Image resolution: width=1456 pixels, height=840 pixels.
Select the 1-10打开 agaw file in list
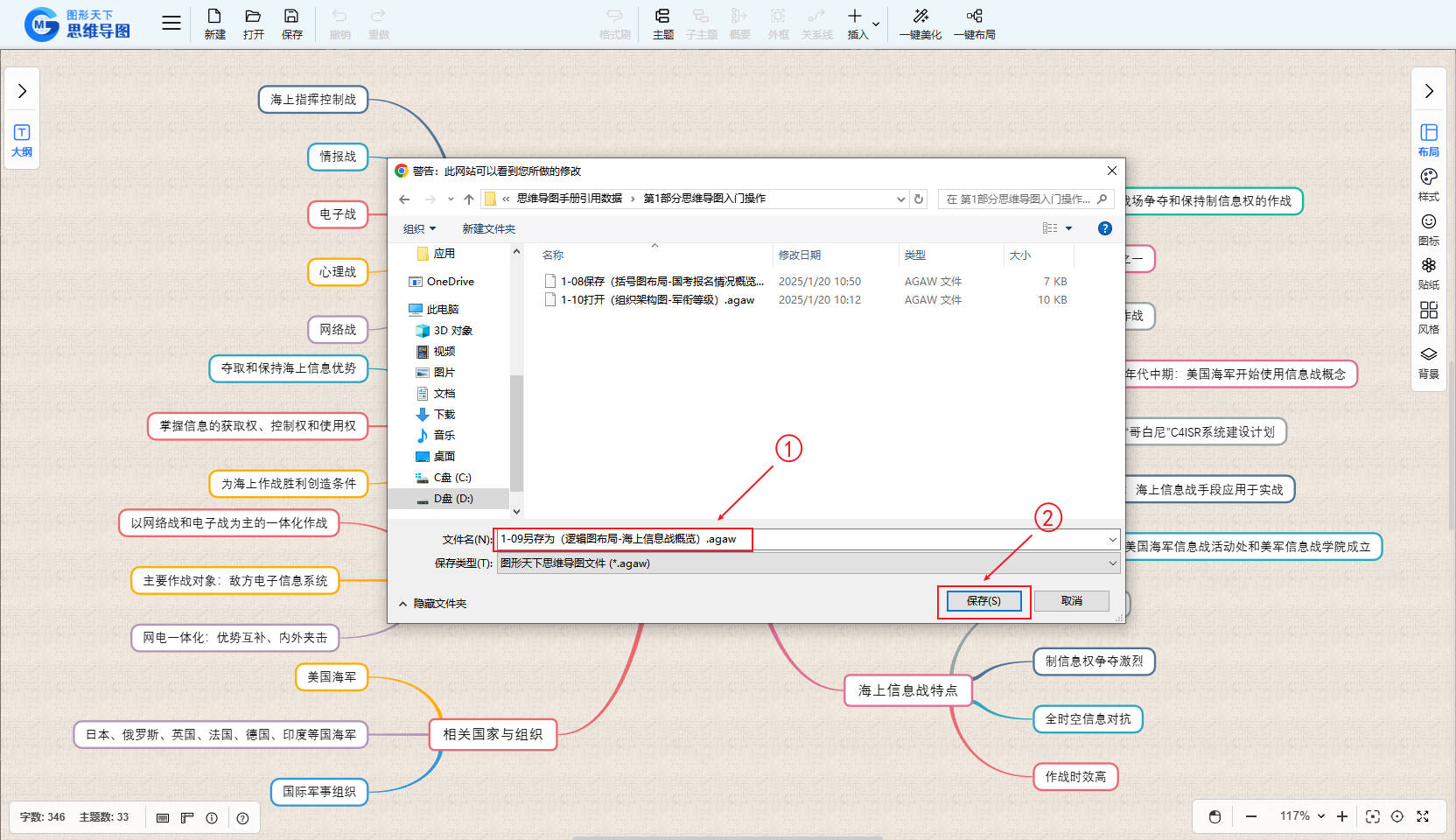[656, 300]
